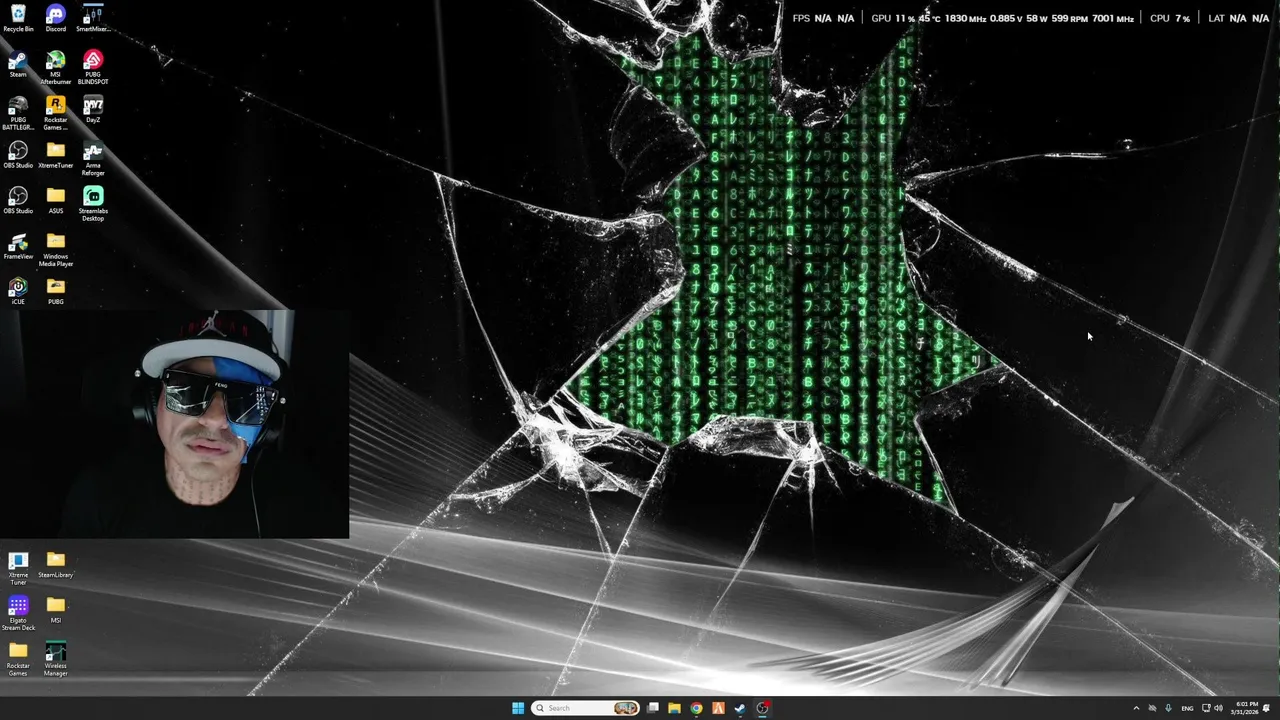Open the FrameView desktop shortcut
1280x720 pixels.
pyautogui.click(x=18, y=246)
